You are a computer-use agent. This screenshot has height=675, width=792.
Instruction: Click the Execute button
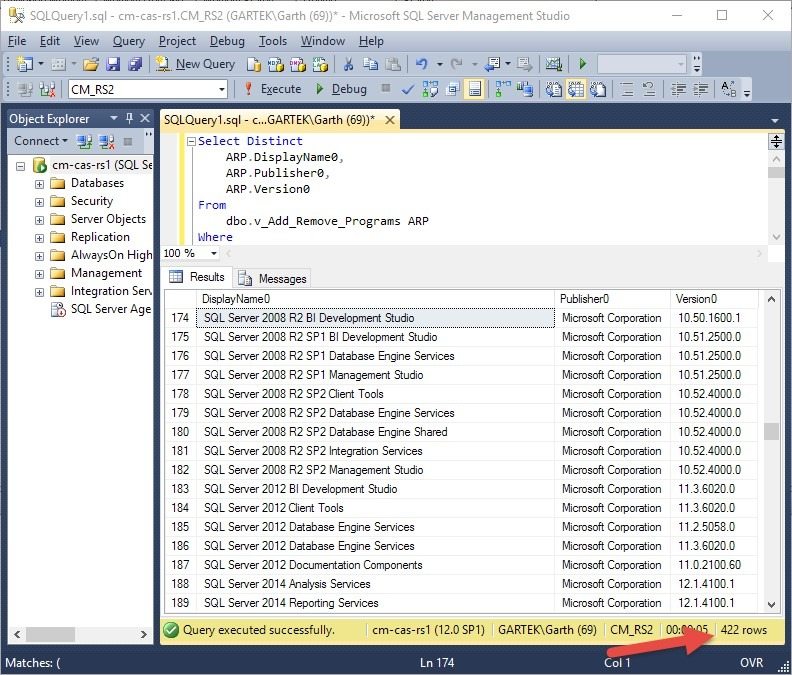point(273,89)
